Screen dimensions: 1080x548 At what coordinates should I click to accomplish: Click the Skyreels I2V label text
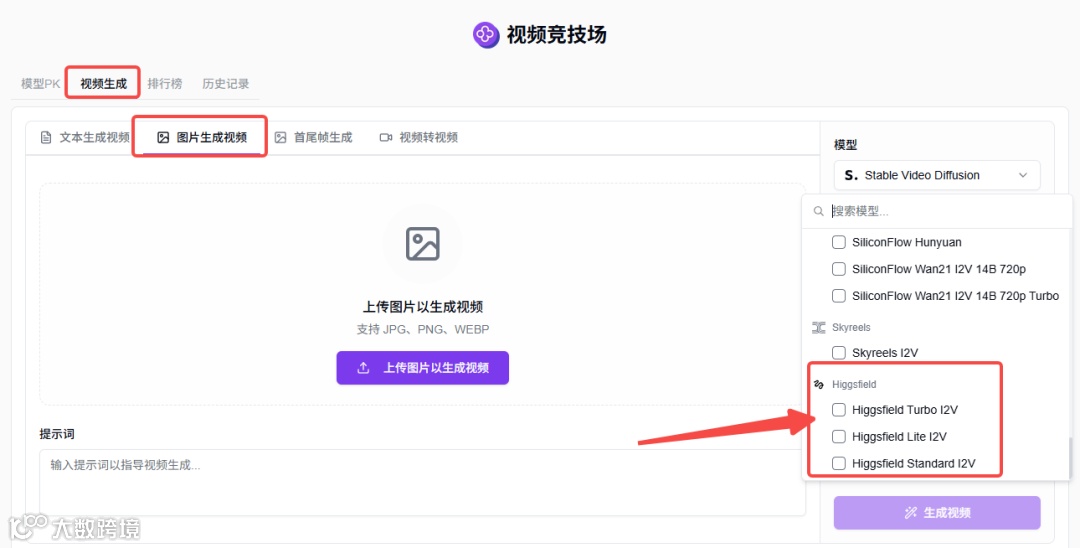pos(885,353)
